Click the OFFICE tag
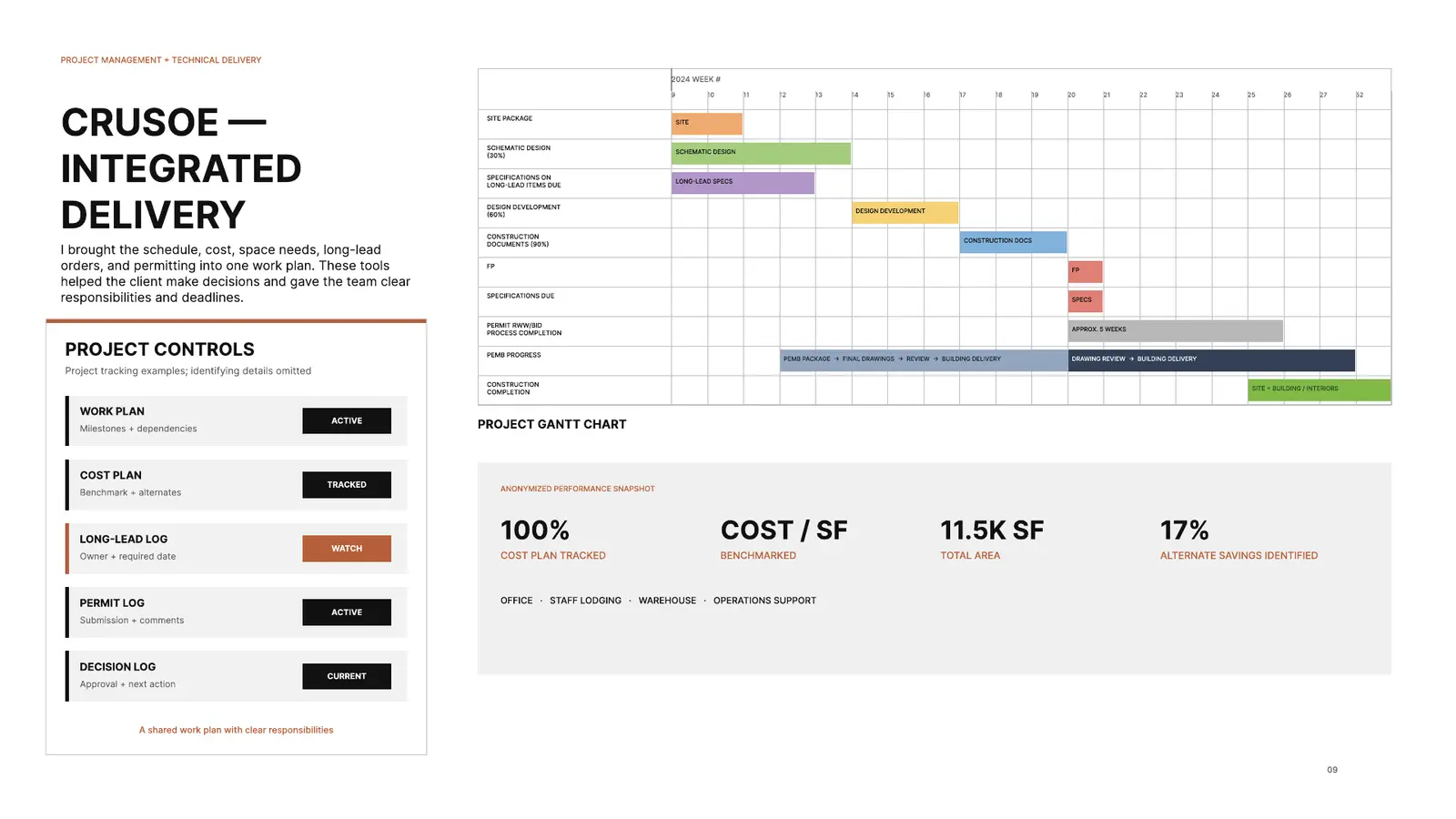 pyautogui.click(x=516, y=601)
